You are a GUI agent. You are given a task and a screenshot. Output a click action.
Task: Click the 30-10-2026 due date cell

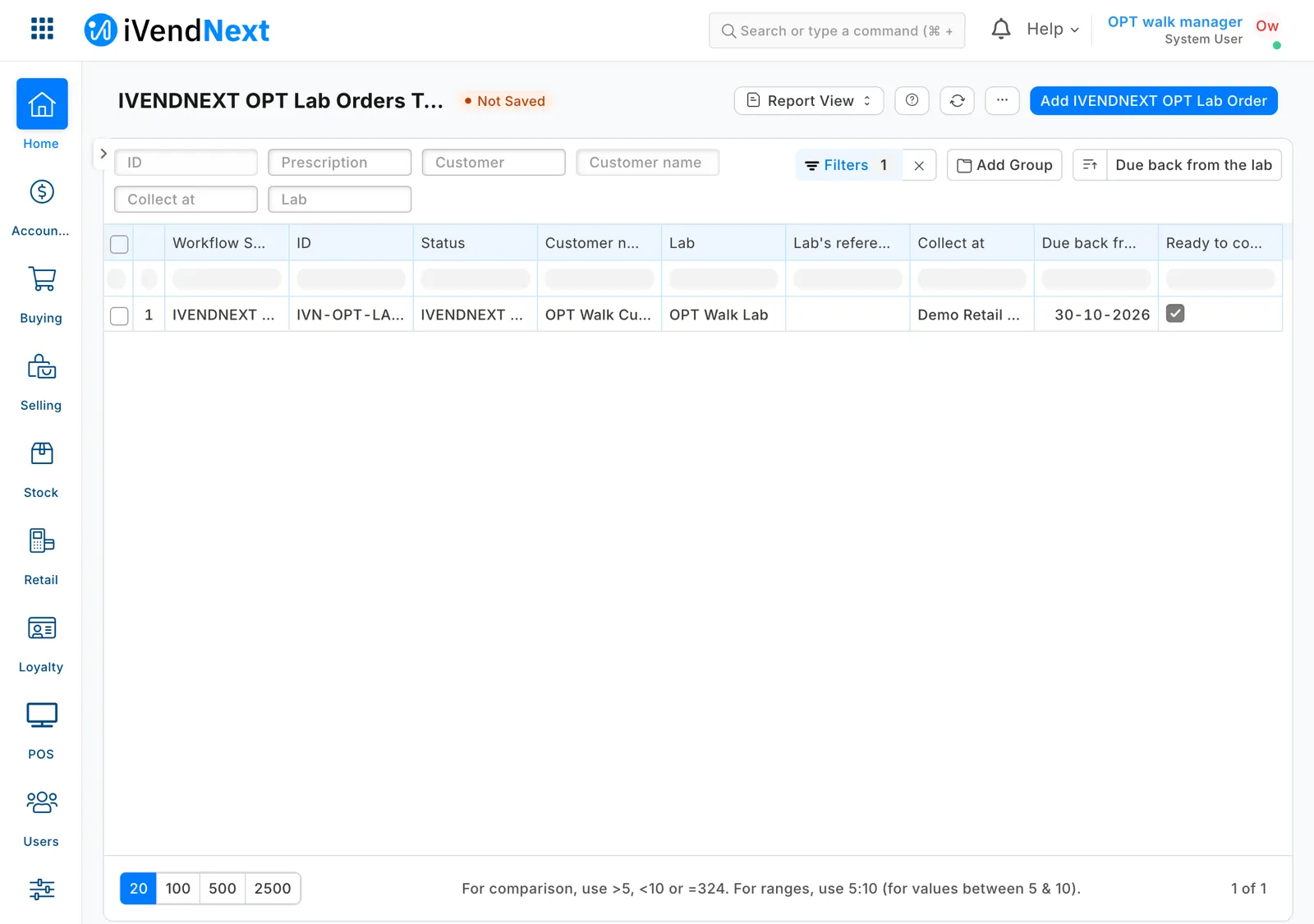click(1096, 315)
